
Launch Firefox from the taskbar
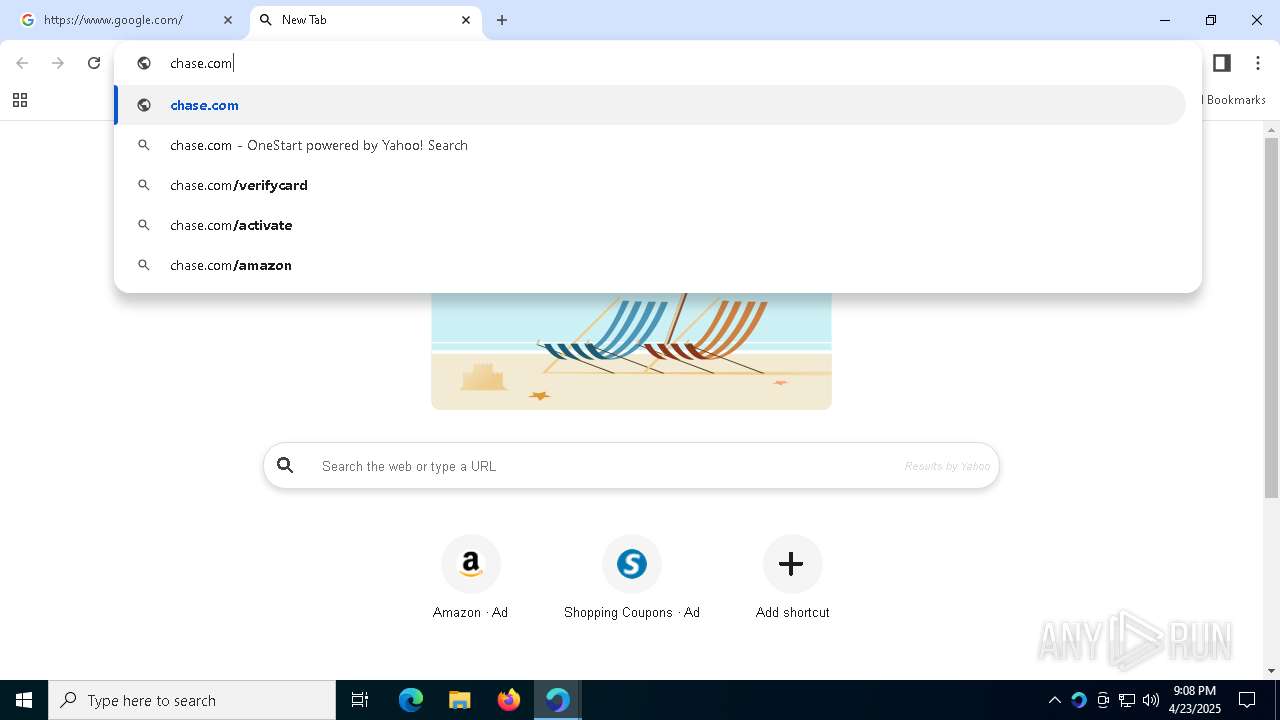pos(509,700)
